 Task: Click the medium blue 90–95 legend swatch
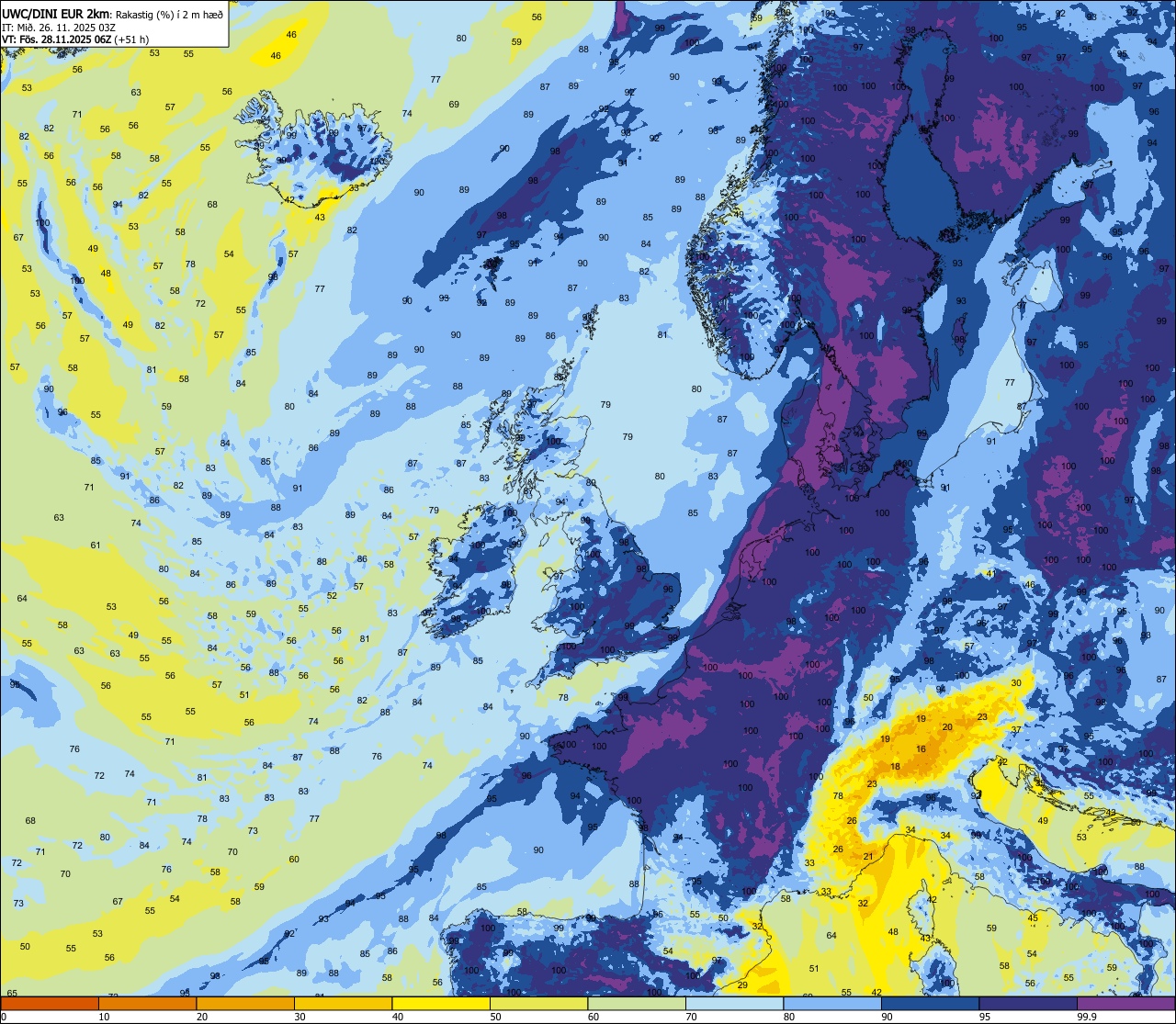(x=930, y=1004)
